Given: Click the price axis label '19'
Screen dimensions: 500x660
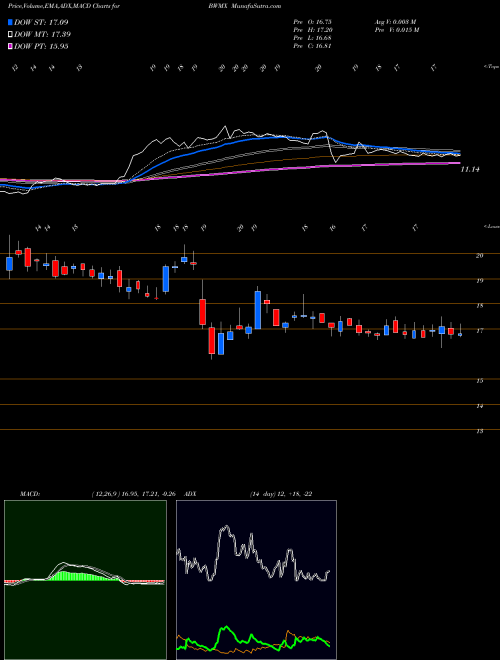Looking at the screenshot, I should (x=480, y=280).
